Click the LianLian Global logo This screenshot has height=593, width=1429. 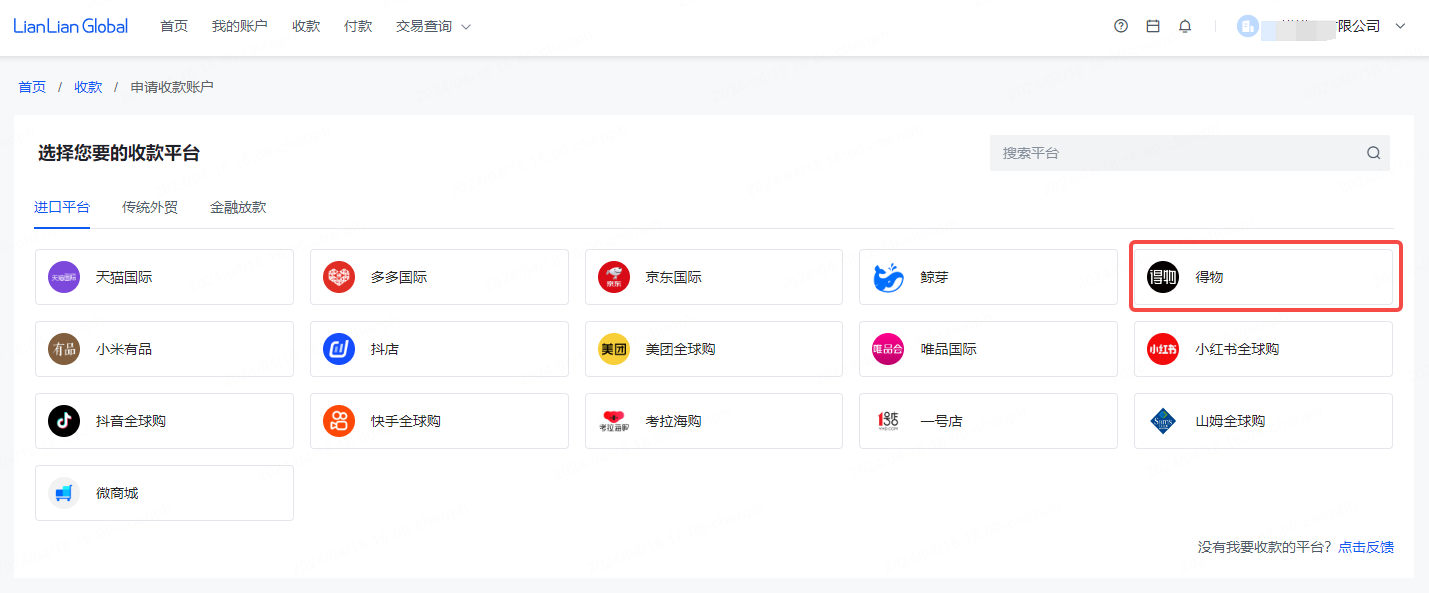pyautogui.click(x=71, y=26)
